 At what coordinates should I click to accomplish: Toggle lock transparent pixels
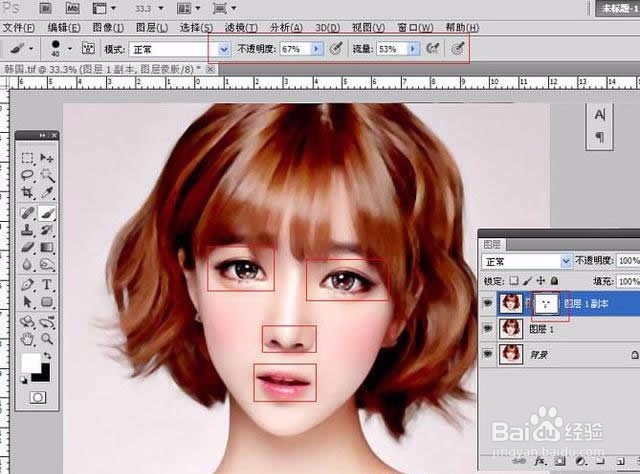[x=514, y=280]
